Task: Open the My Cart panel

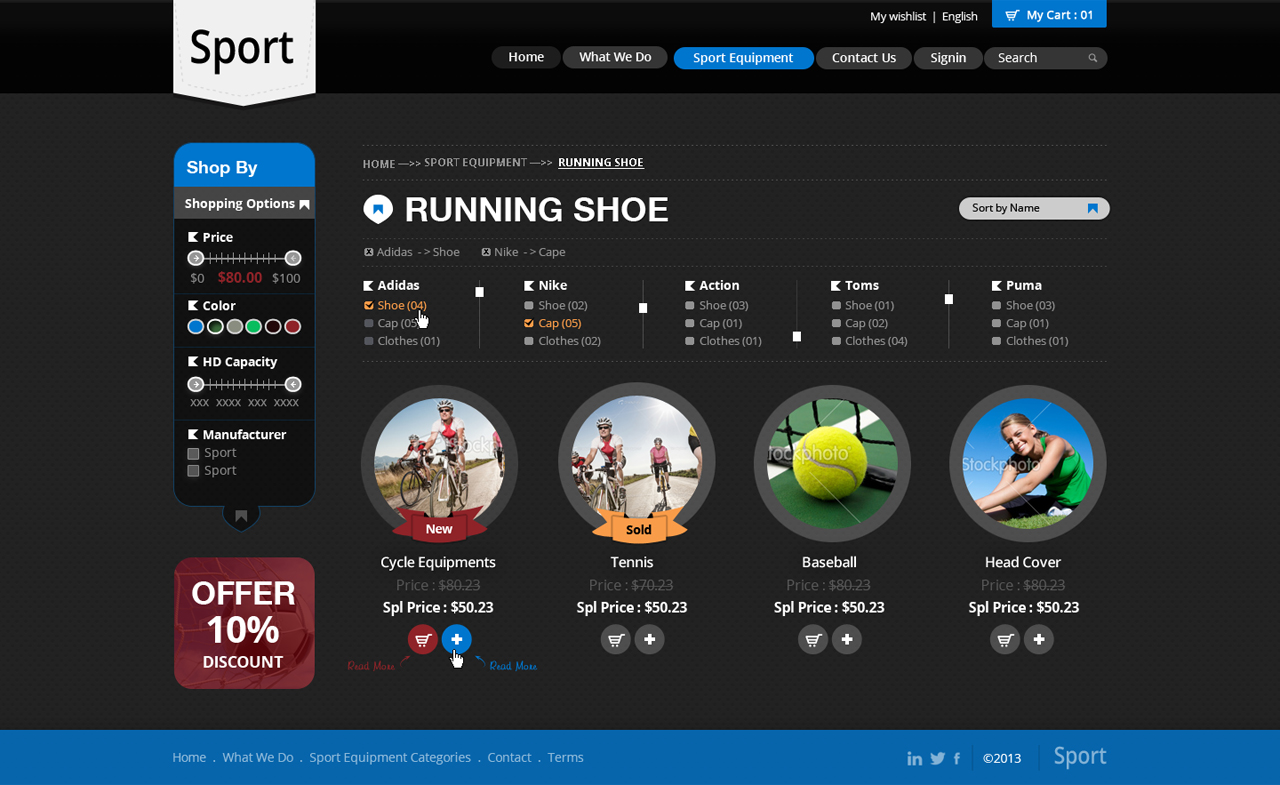Action: click(1048, 14)
